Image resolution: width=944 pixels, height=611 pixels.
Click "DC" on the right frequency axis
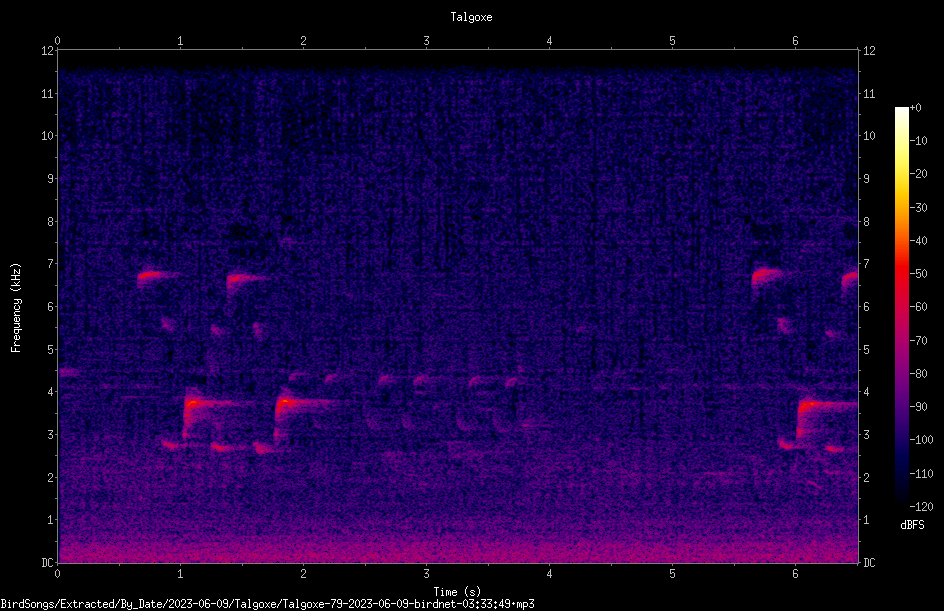pos(869,563)
